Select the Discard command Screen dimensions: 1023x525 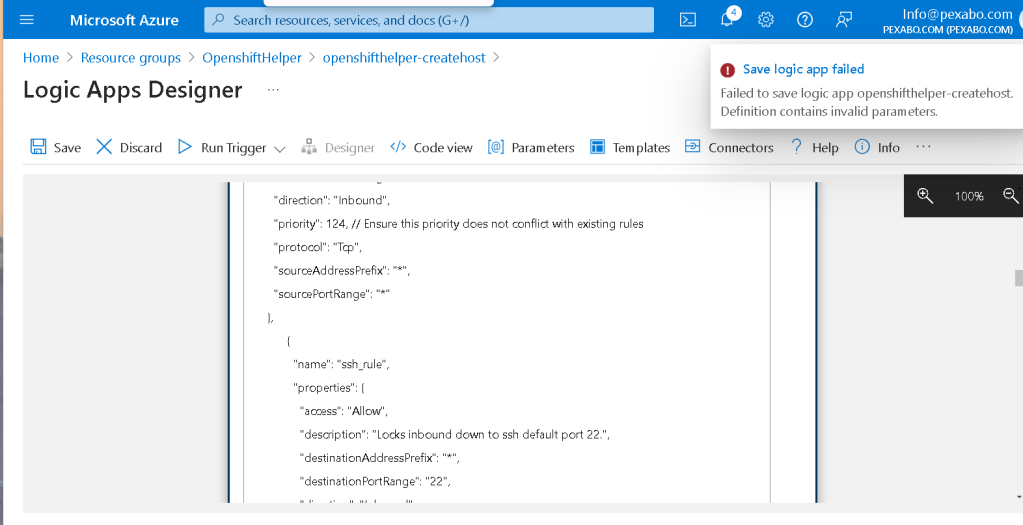(x=129, y=147)
